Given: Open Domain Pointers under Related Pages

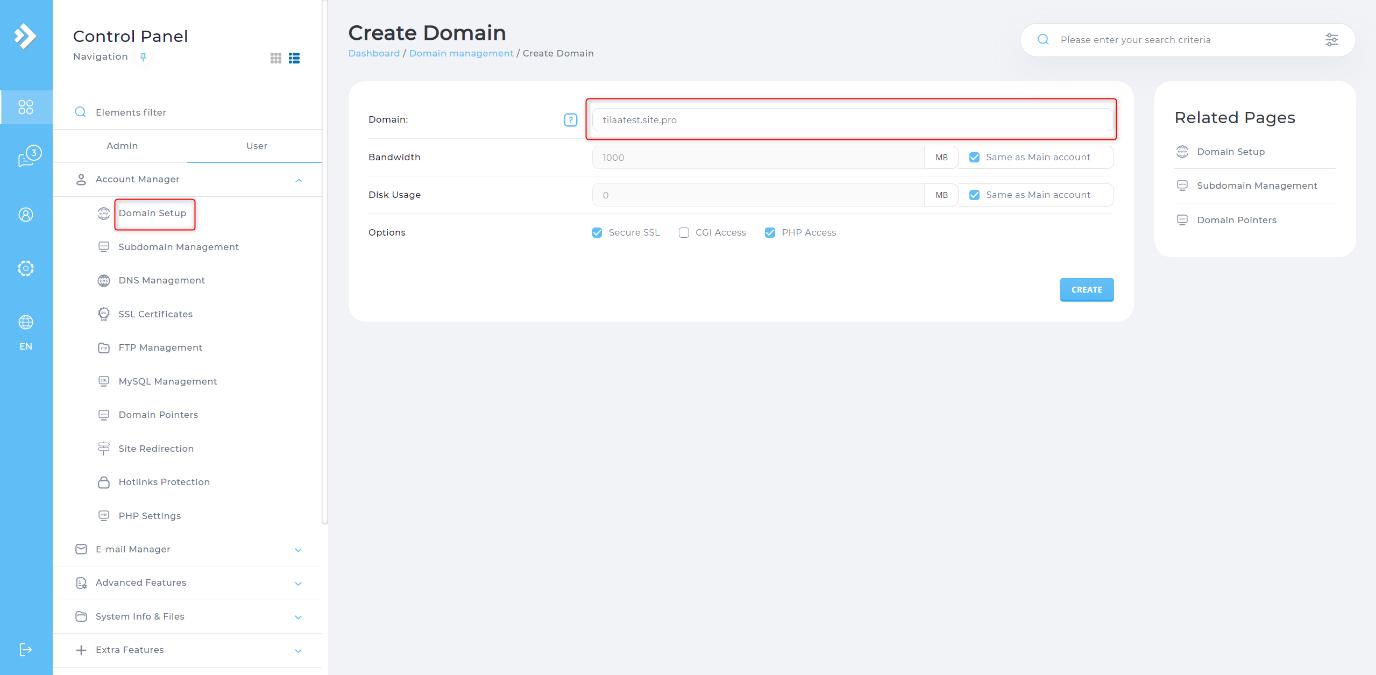Looking at the screenshot, I should tap(1237, 220).
